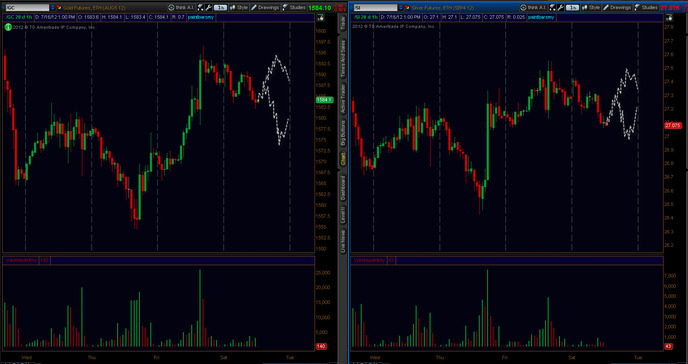Expand the /GC symbol dropdown arrow
688x364 pixels.
(x=53, y=8)
